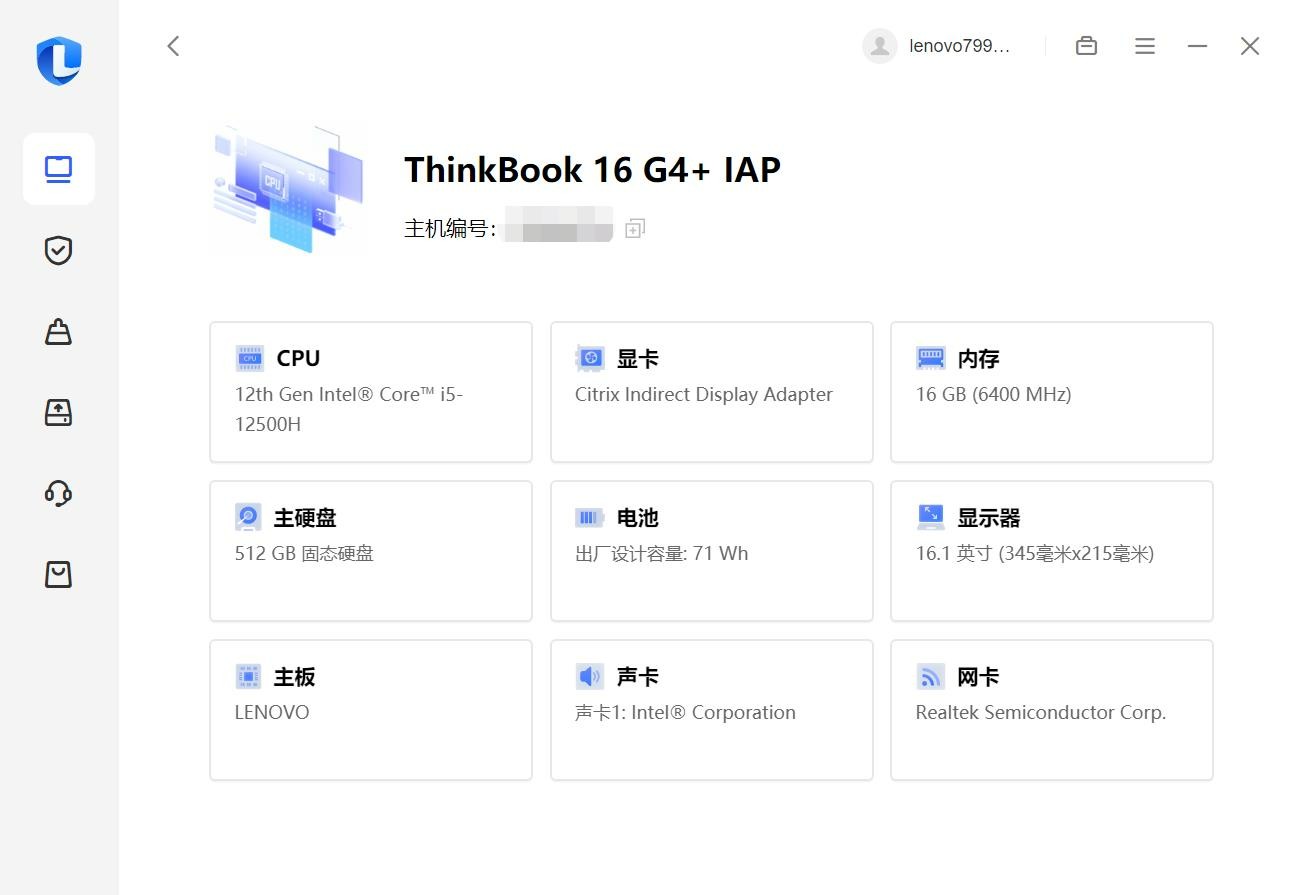Click the network card wifi icon
The height and width of the screenshot is (895, 1303).
click(931, 677)
